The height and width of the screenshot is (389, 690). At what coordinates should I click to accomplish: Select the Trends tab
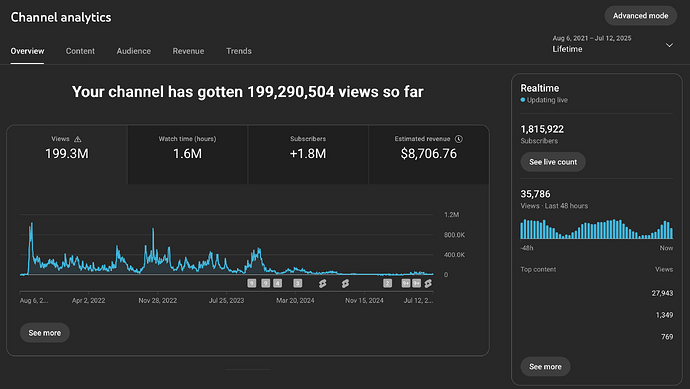click(x=239, y=51)
